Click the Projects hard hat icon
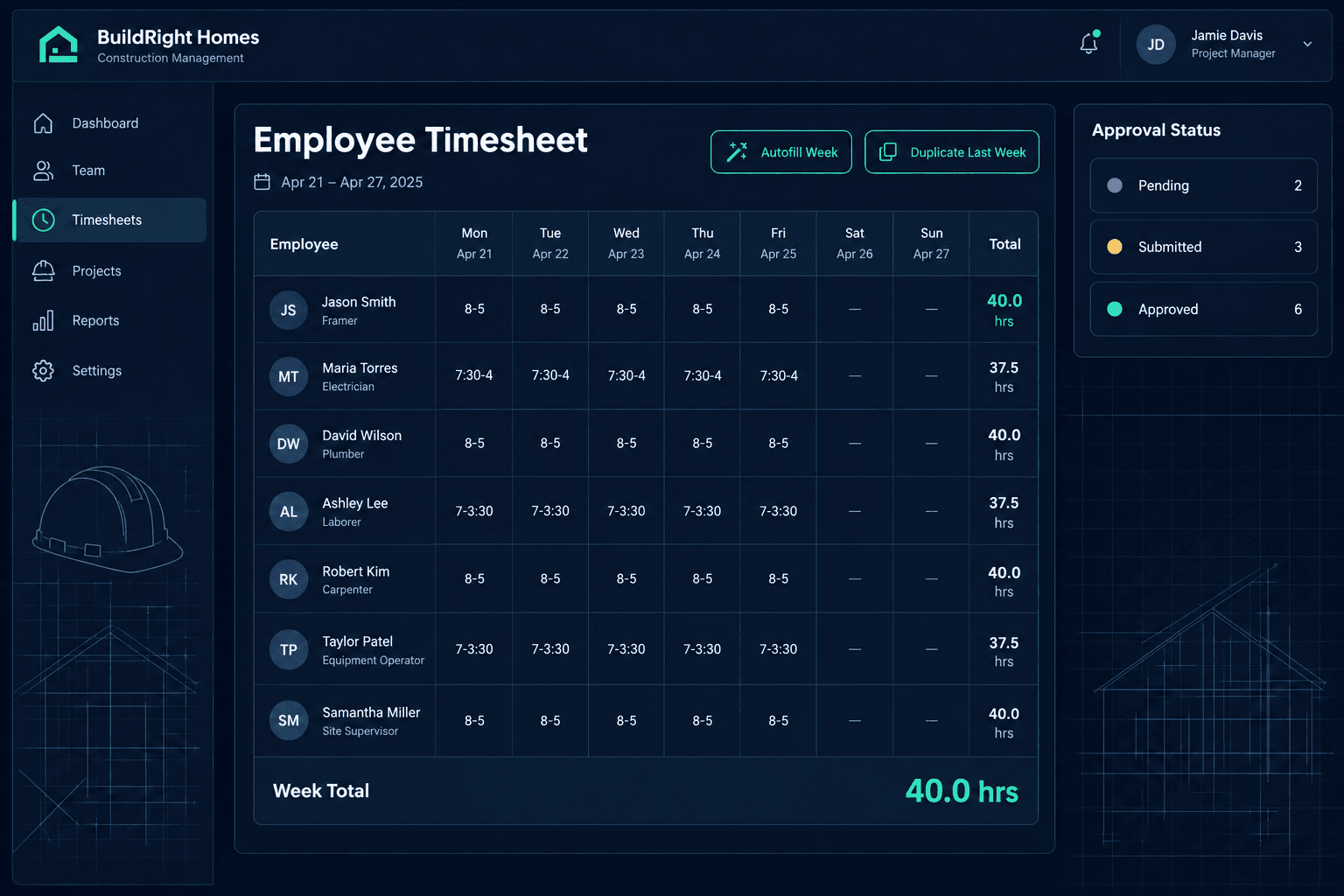Image resolution: width=1344 pixels, height=896 pixels. (43, 271)
